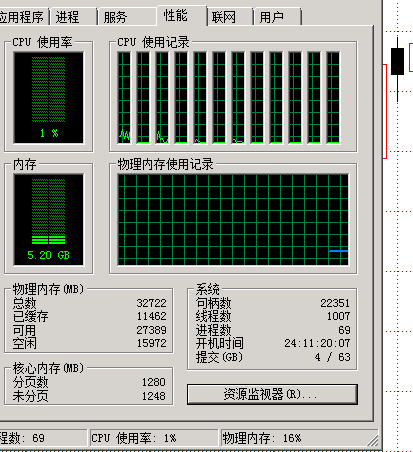Click the 开机时间 value 24:11:20:07
The width and height of the screenshot is (413, 452).
click(x=317, y=343)
